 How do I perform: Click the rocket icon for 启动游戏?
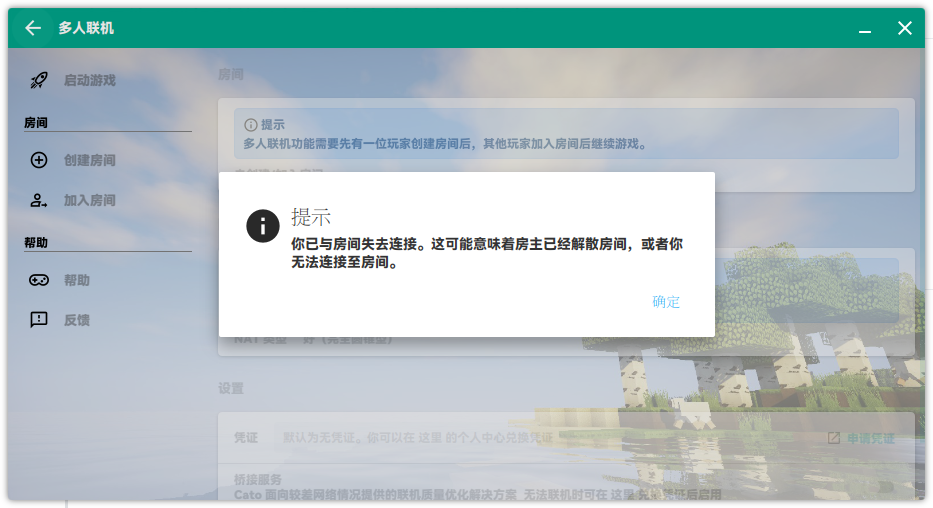tap(39, 80)
